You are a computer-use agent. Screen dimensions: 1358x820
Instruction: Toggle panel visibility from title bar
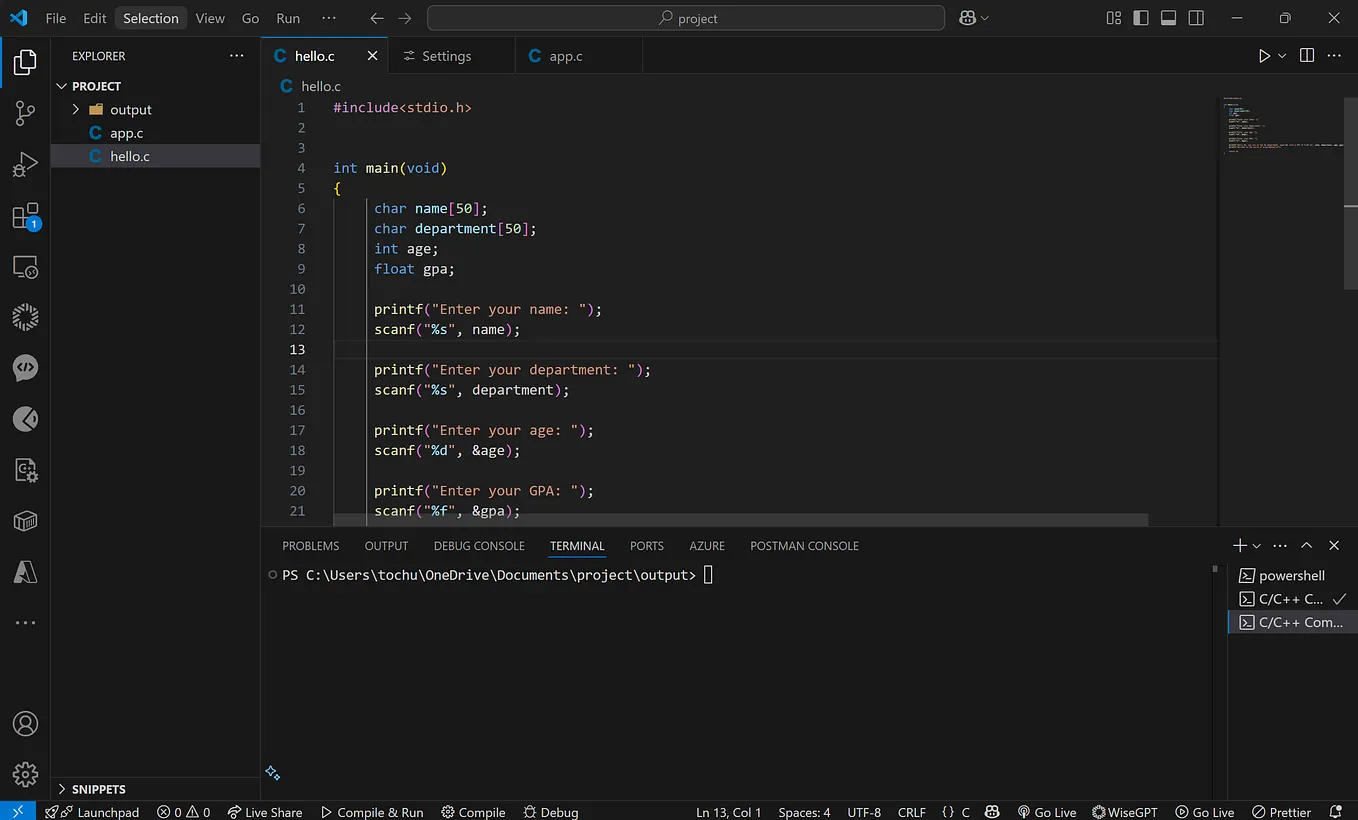point(1168,18)
